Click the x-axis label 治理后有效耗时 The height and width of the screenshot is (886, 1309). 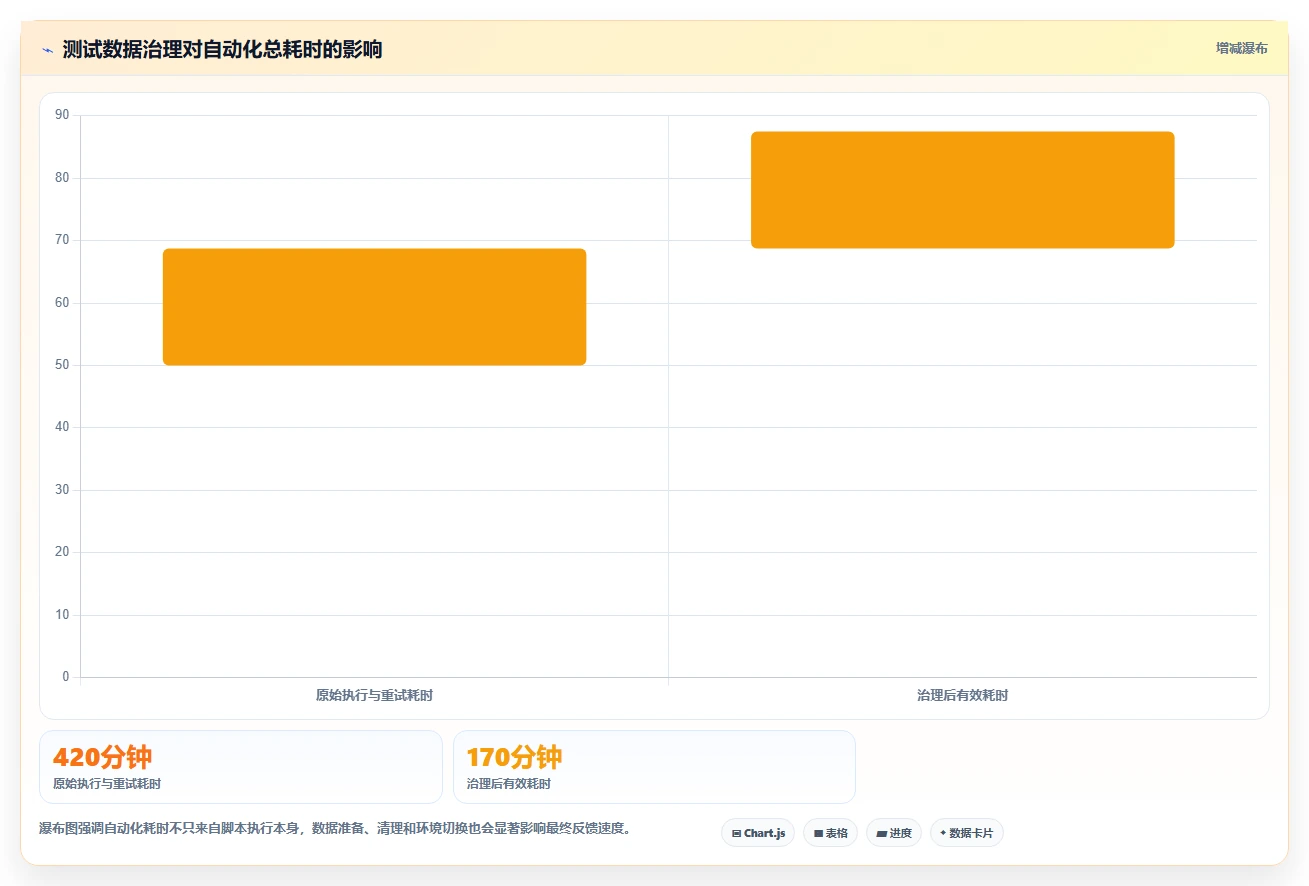pos(962,695)
